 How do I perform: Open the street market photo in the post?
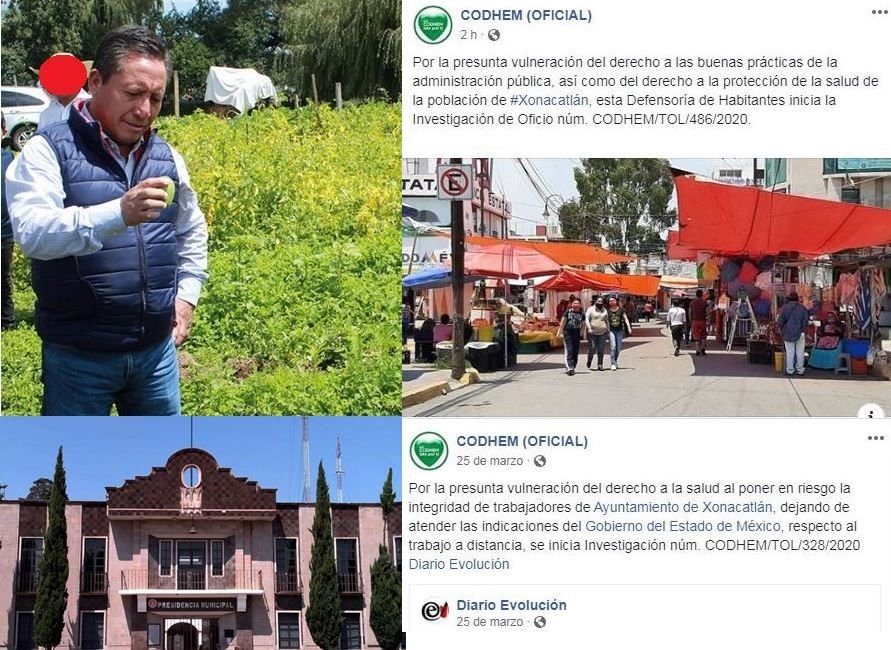click(x=647, y=287)
